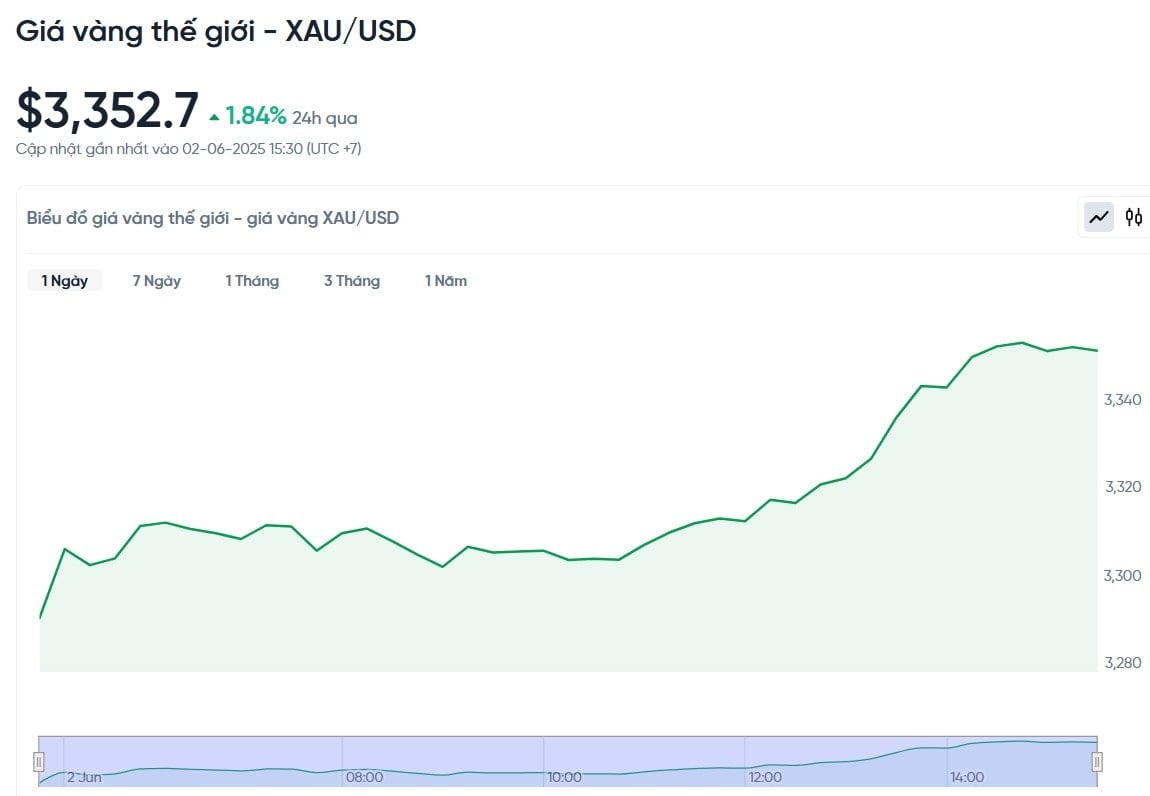Viewport: 1150px width, 796px height.
Task: Click the left range slider handle
Action: [x=40, y=762]
